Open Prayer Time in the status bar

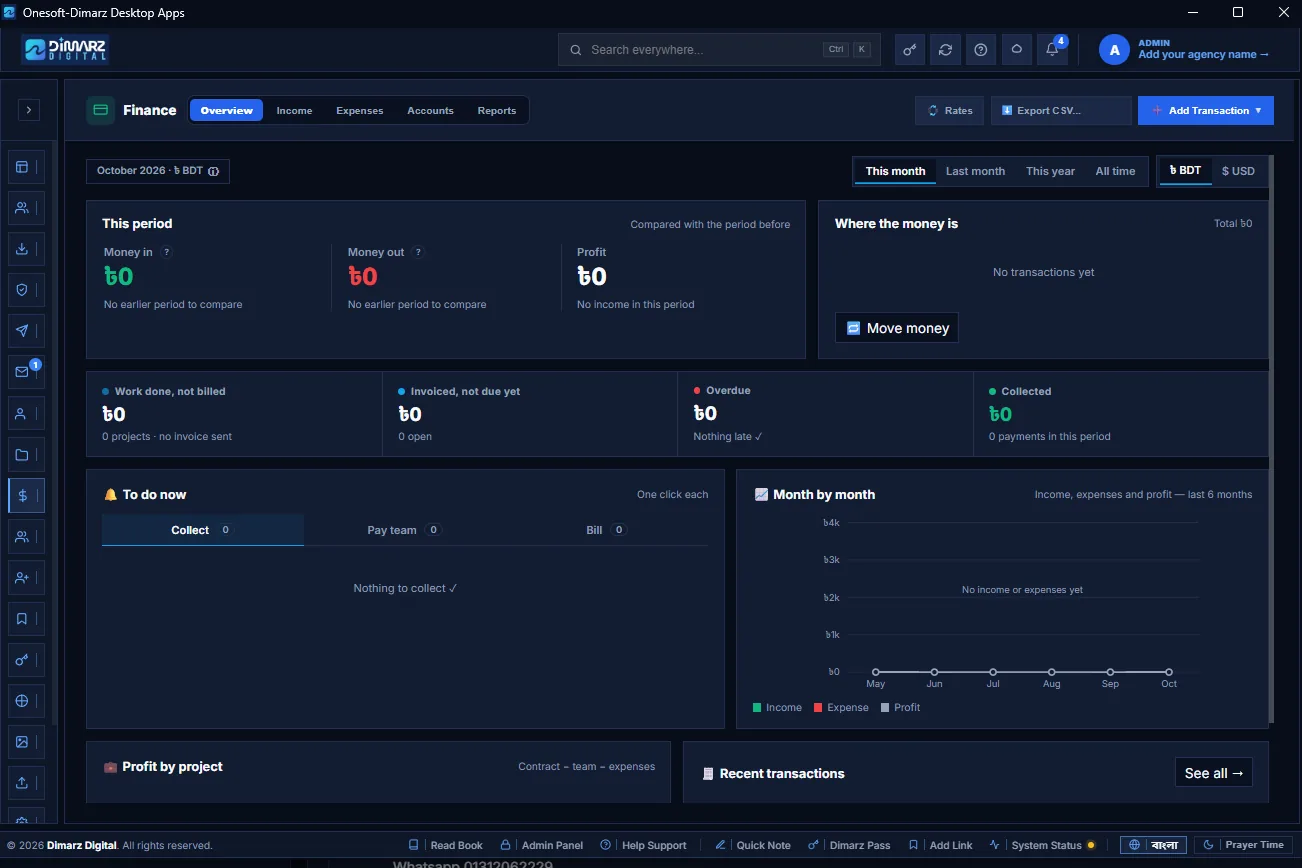coord(1245,845)
